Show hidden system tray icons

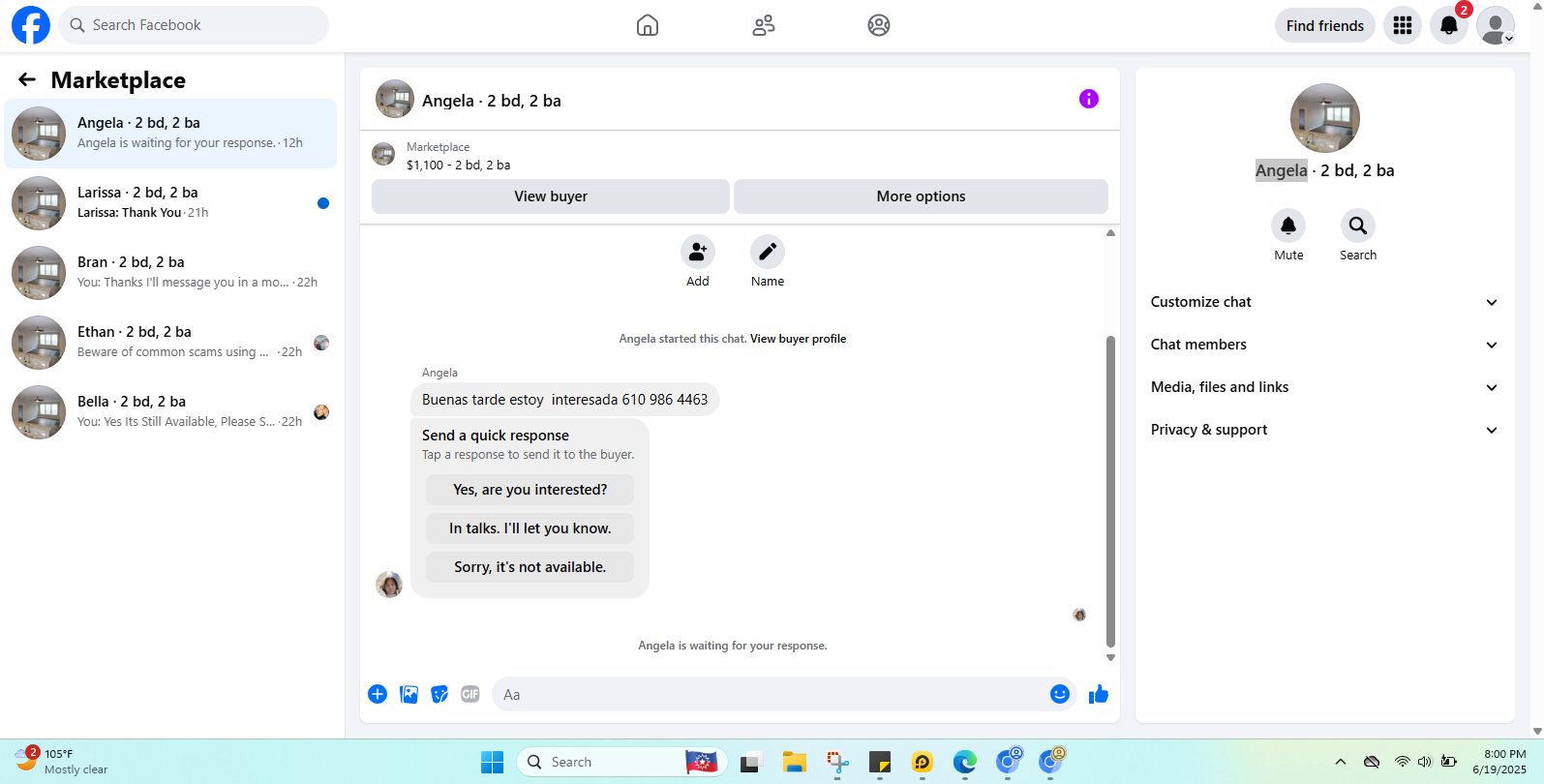pos(1341,762)
